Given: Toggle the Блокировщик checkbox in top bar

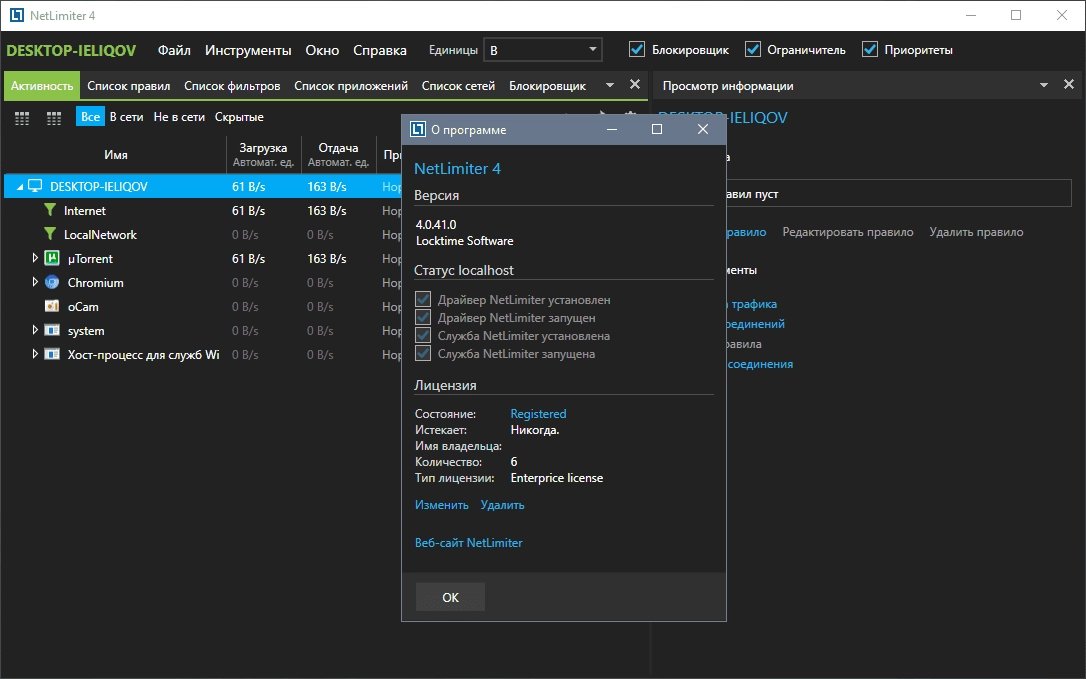Looking at the screenshot, I should click(637, 49).
